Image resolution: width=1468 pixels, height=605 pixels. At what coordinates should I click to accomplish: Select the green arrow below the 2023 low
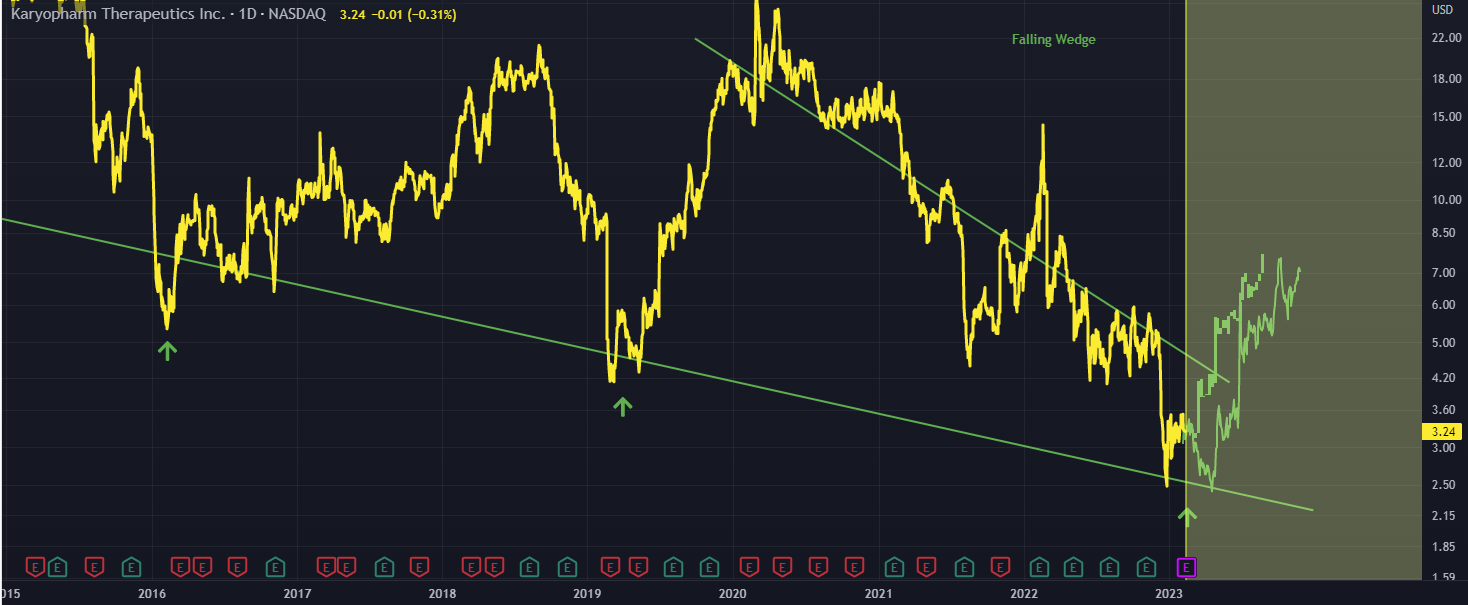(1187, 516)
